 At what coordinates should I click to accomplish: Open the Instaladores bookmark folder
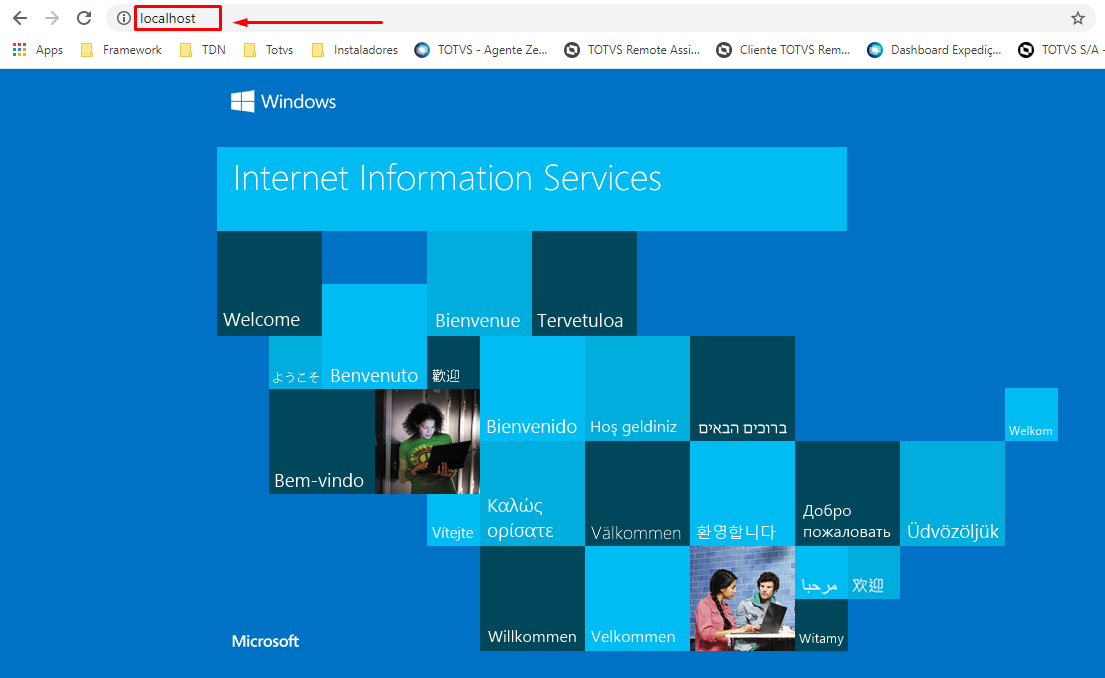coord(355,50)
